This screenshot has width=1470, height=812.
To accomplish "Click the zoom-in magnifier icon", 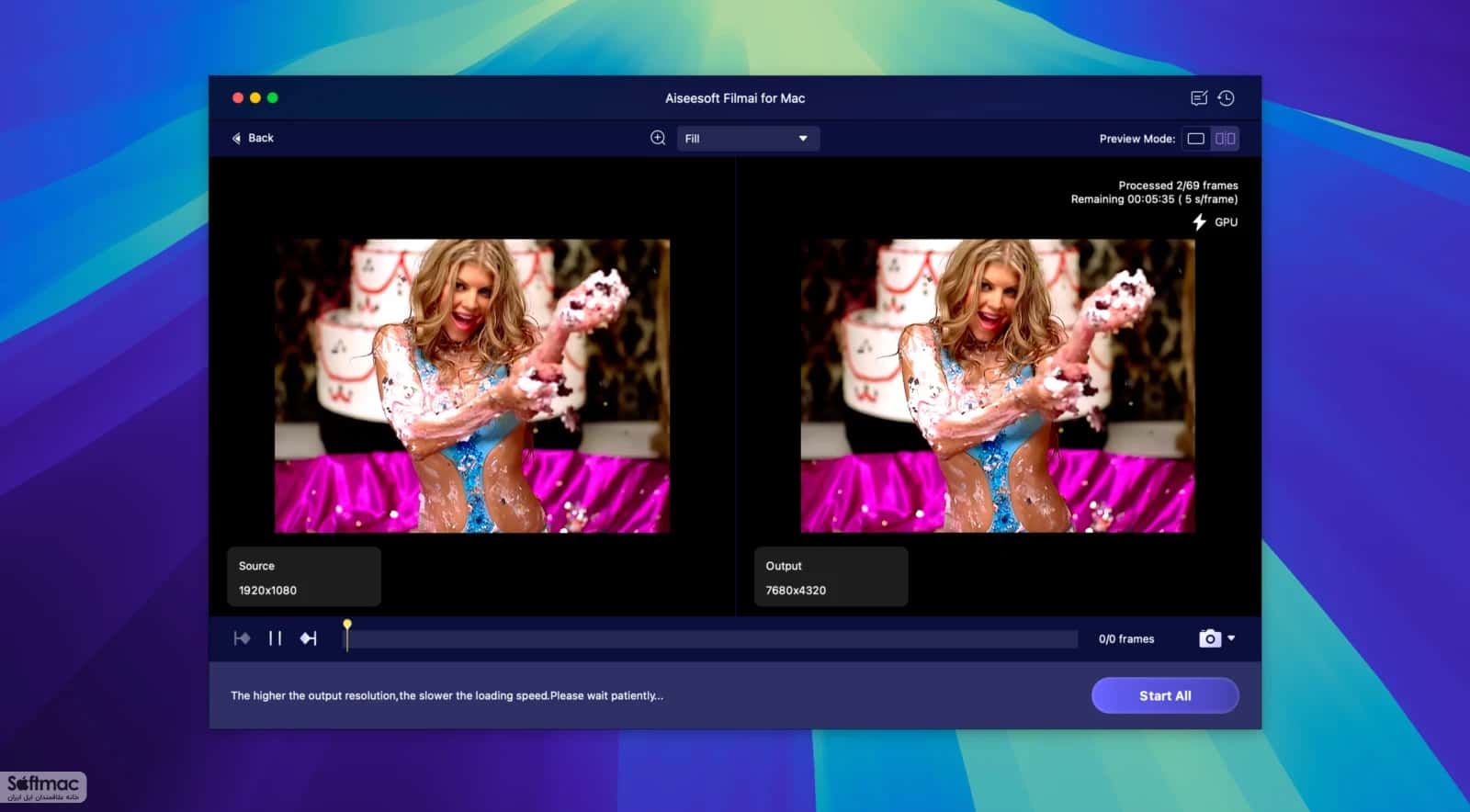I will coord(658,138).
